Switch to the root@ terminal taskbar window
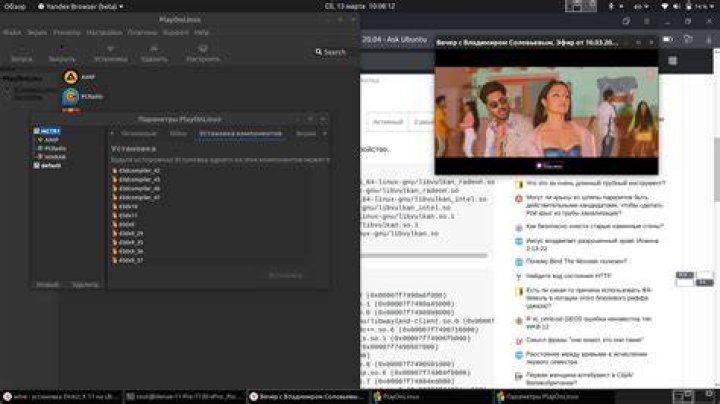 pos(184,397)
